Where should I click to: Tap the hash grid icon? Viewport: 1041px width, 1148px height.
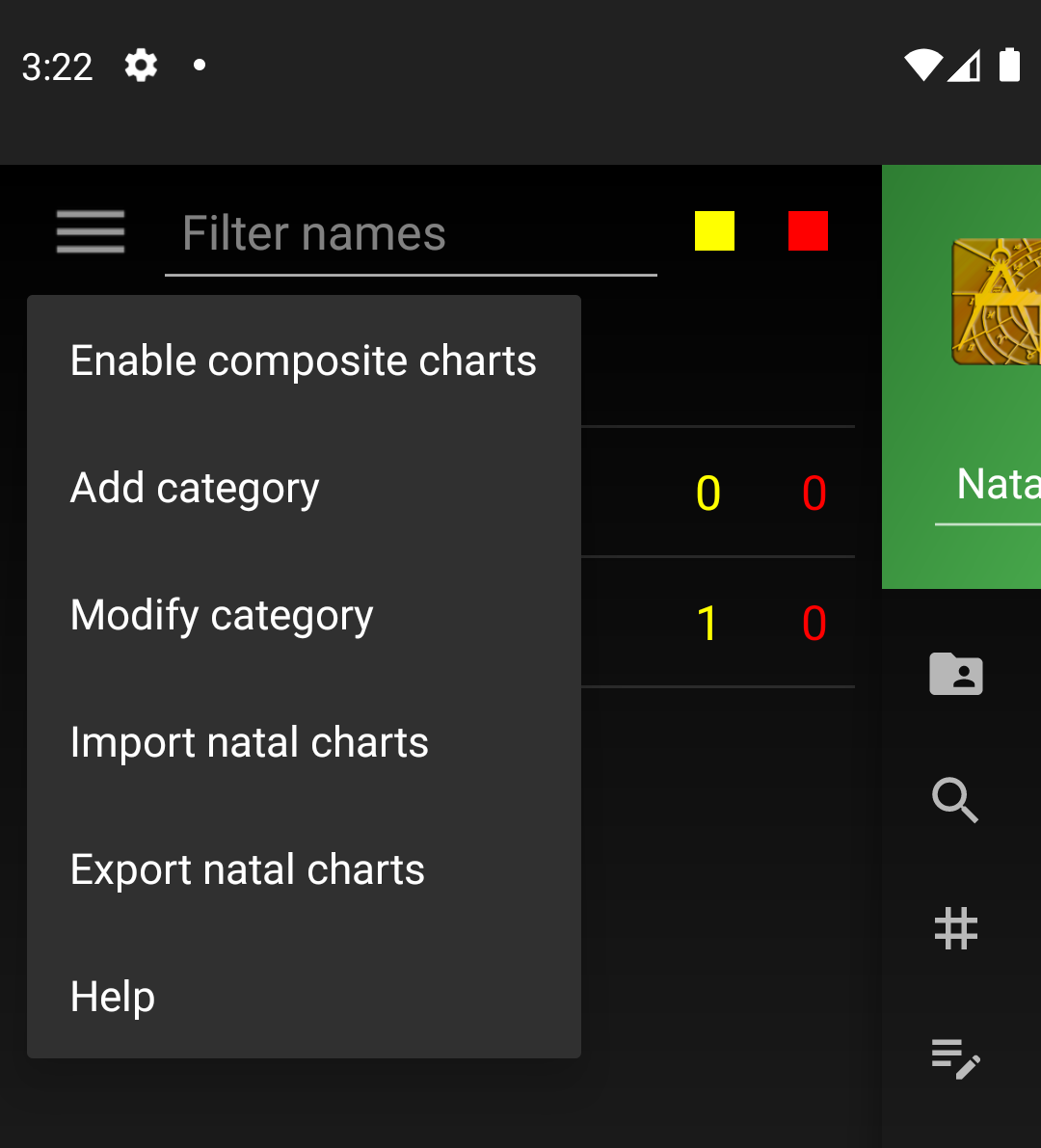point(956,928)
